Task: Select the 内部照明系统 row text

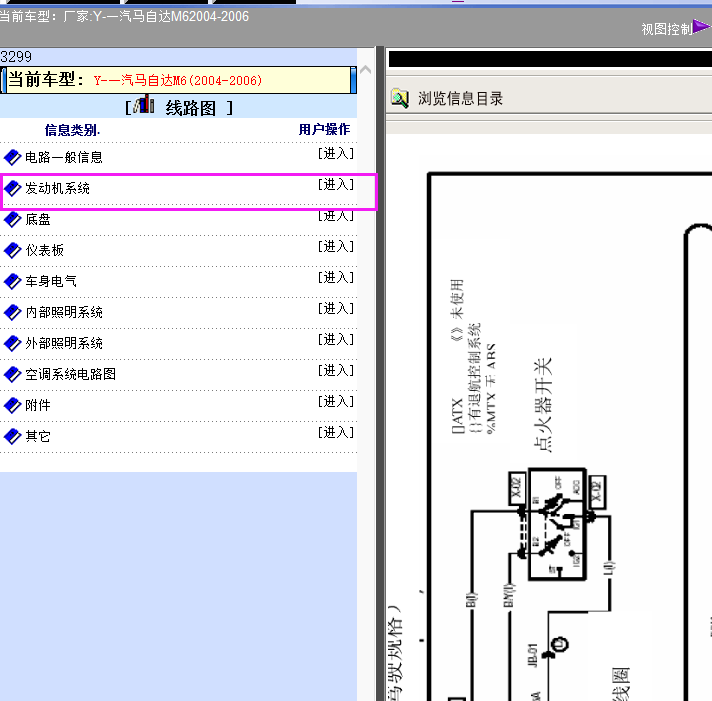Action: pos(64,312)
